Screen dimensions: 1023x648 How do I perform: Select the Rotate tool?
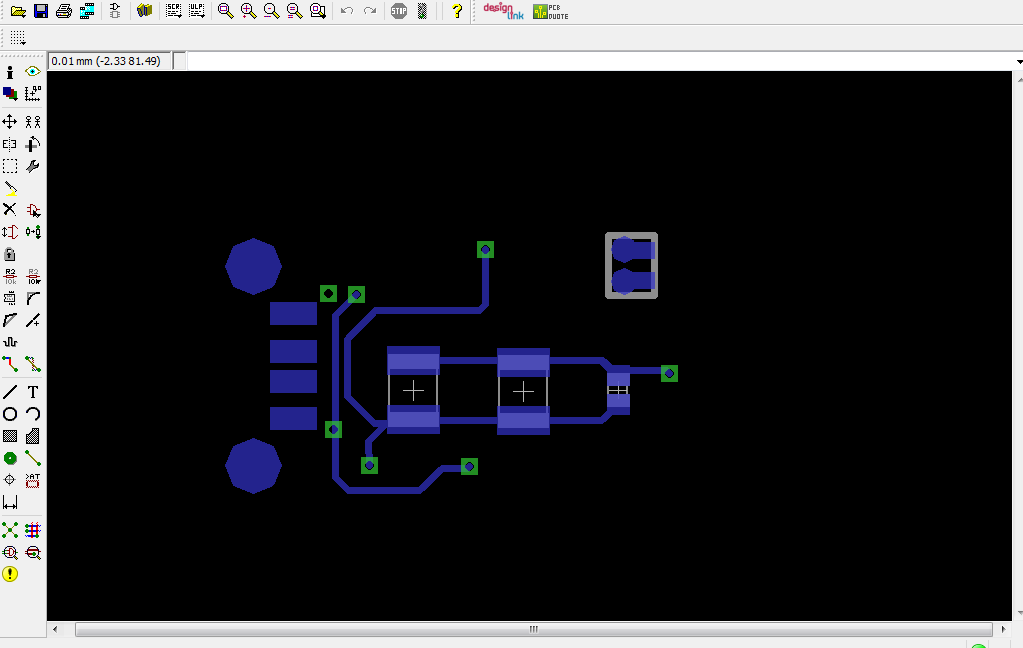(x=33, y=144)
